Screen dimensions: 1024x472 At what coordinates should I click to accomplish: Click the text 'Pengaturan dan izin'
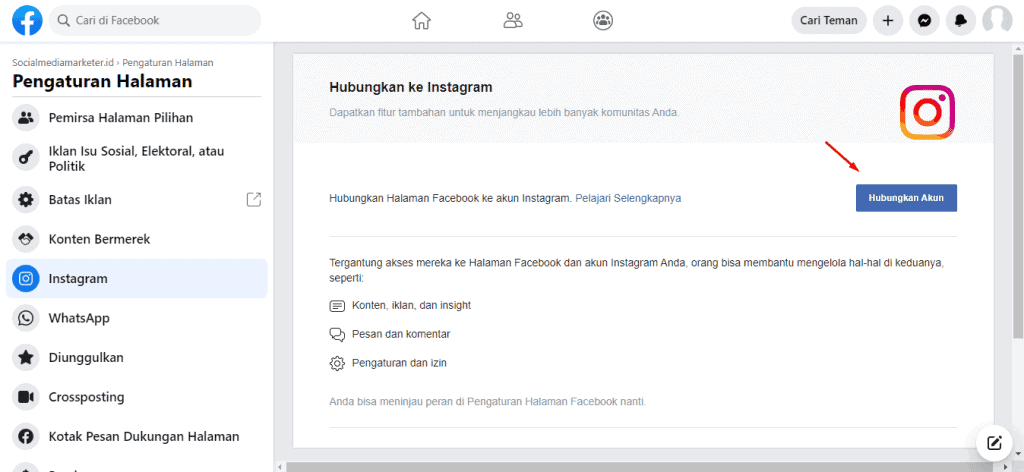[400, 362]
